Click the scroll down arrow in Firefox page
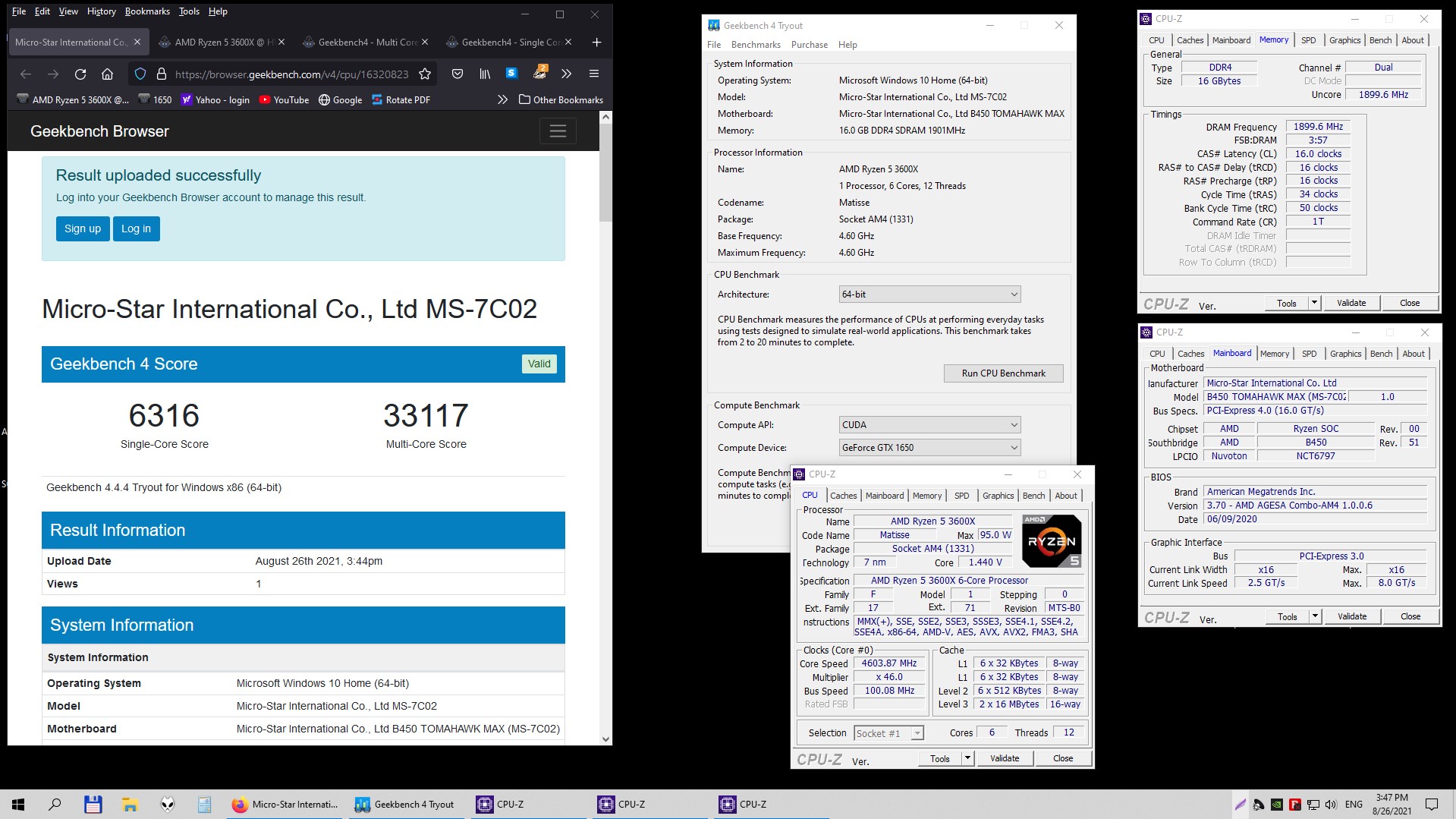Image resolution: width=1456 pixels, height=819 pixels. point(605,739)
